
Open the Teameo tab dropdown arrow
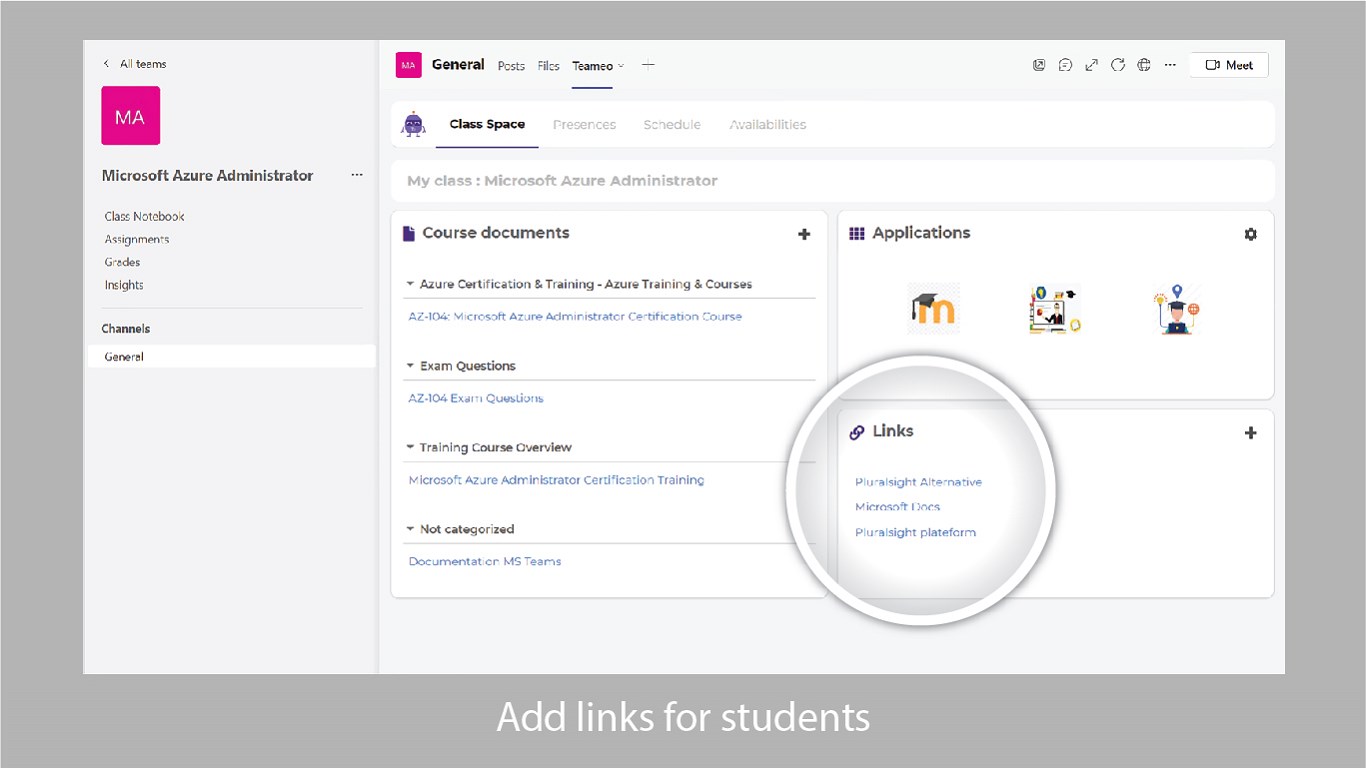pos(621,66)
